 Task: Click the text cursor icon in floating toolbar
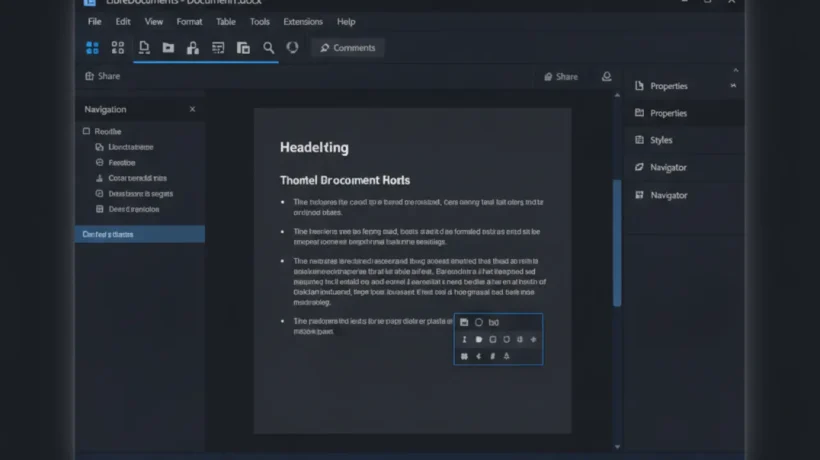[x=464, y=339]
